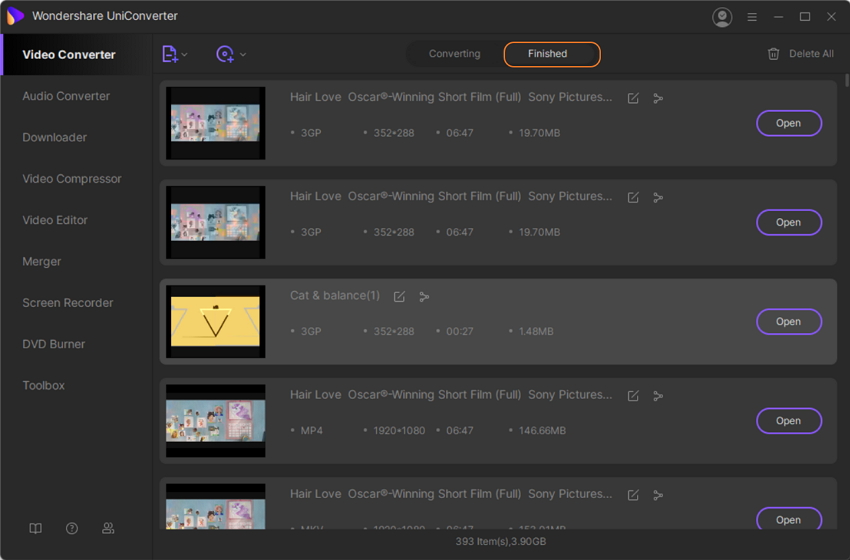Click the feedback people icon
Screen dimensions: 850x560
click(x=108, y=528)
